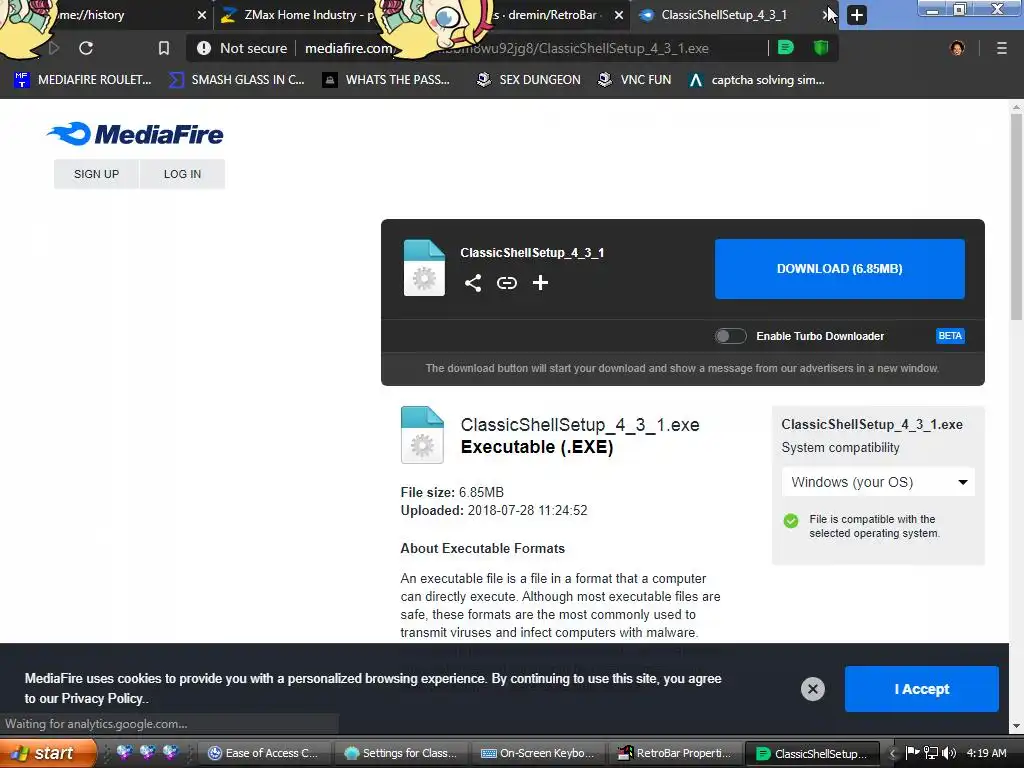Click the MediaFire logo
Image resolution: width=1024 pixels, height=768 pixels.
[135, 134]
